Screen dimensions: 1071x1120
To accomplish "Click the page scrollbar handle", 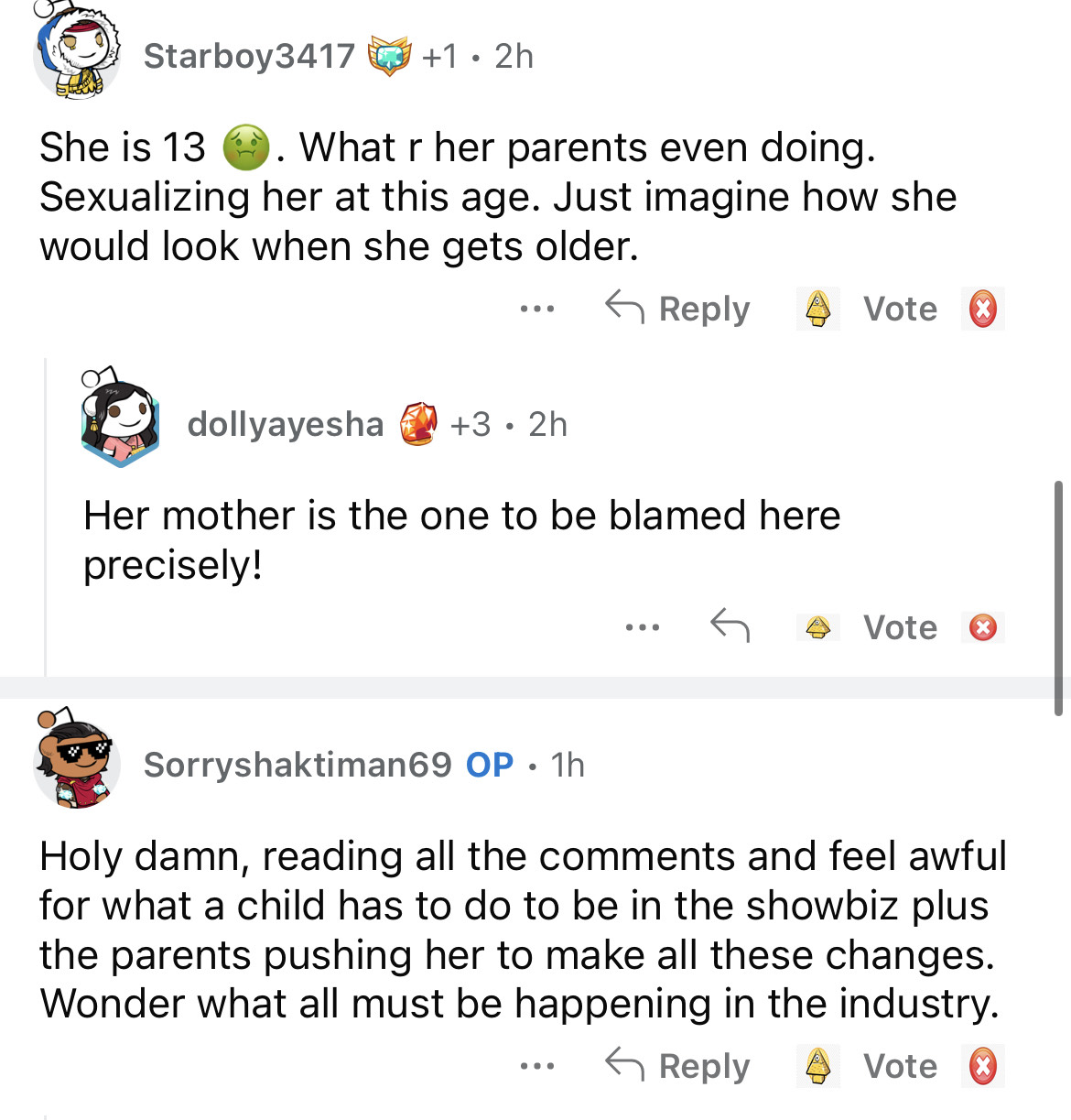I will (1058, 595).
